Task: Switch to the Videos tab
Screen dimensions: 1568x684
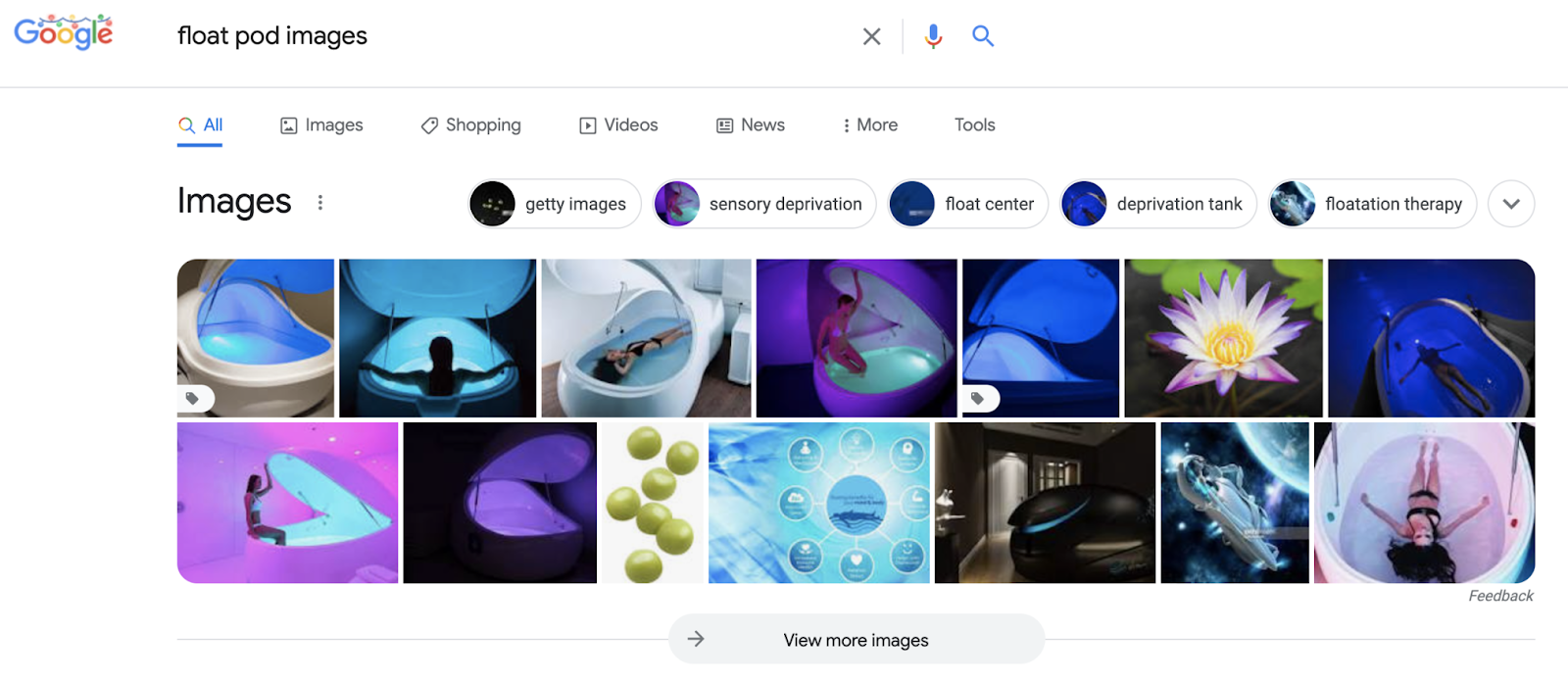Action: click(618, 125)
